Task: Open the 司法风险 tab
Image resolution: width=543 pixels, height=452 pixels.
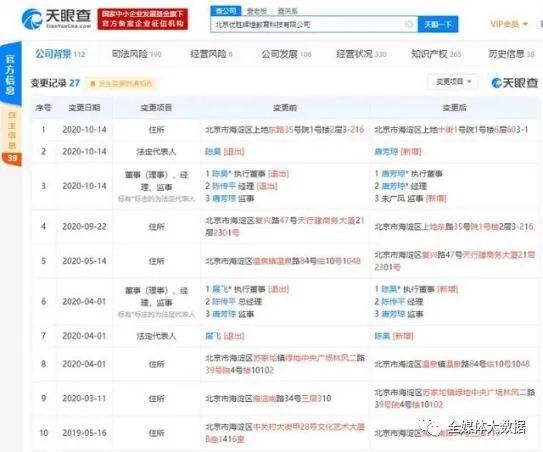Action: pos(136,54)
